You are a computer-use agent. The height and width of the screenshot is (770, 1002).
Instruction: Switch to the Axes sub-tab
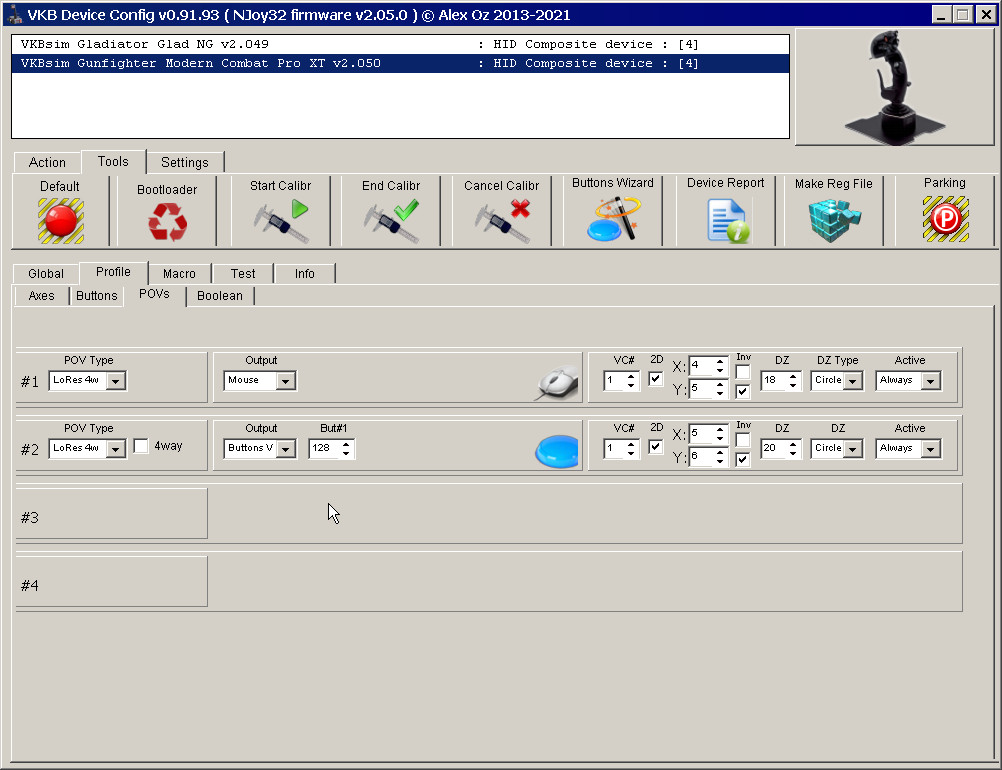tap(42, 296)
